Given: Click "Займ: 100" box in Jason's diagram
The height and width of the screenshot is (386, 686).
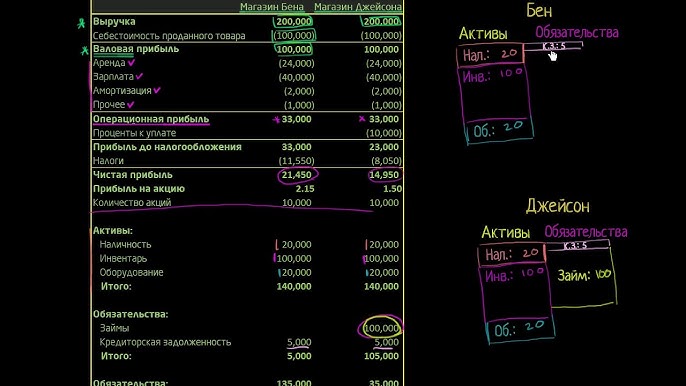Looking at the screenshot, I should (x=583, y=276).
